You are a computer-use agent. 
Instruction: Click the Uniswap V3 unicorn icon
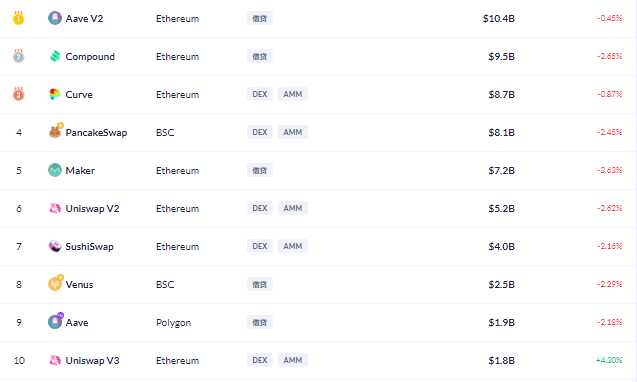(55, 360)
